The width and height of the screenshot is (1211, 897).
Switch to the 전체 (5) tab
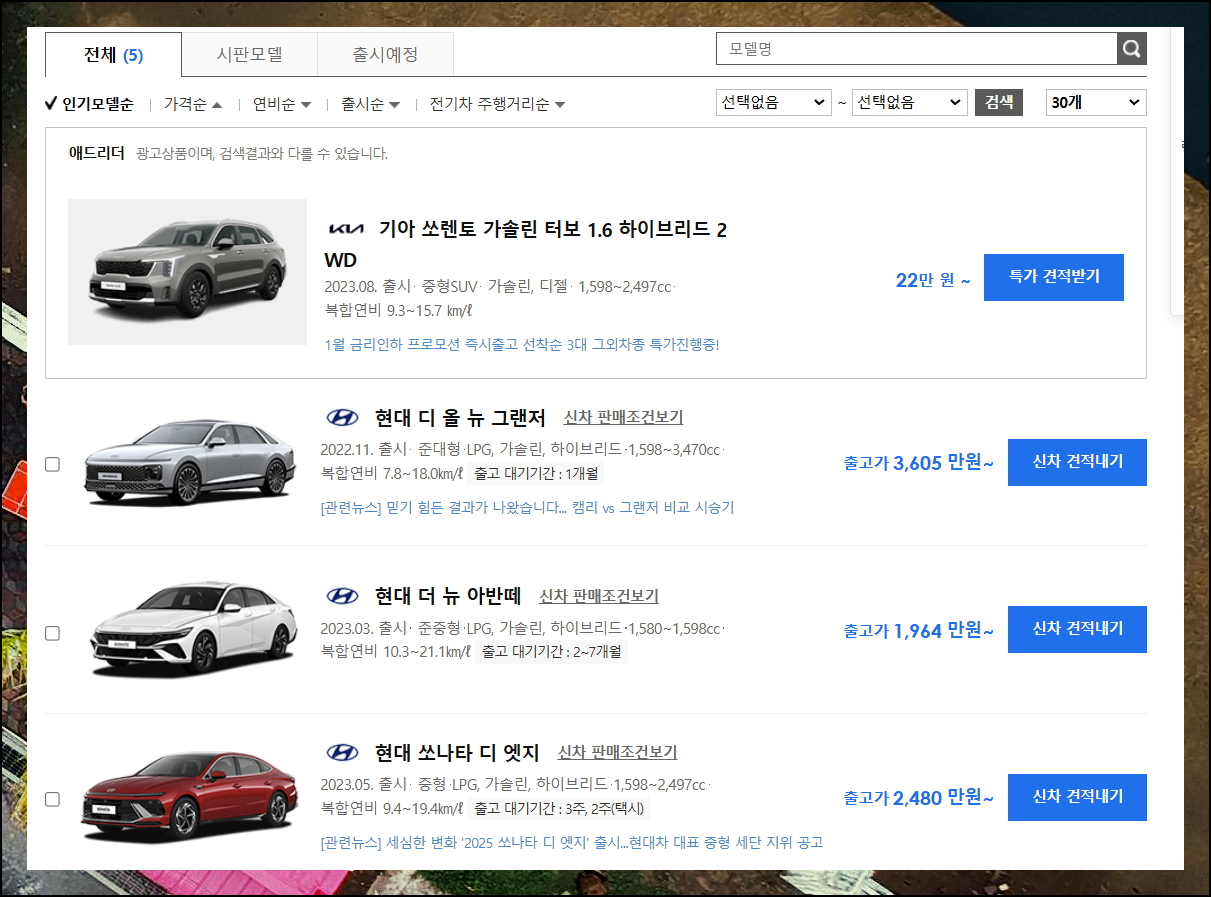113,55
